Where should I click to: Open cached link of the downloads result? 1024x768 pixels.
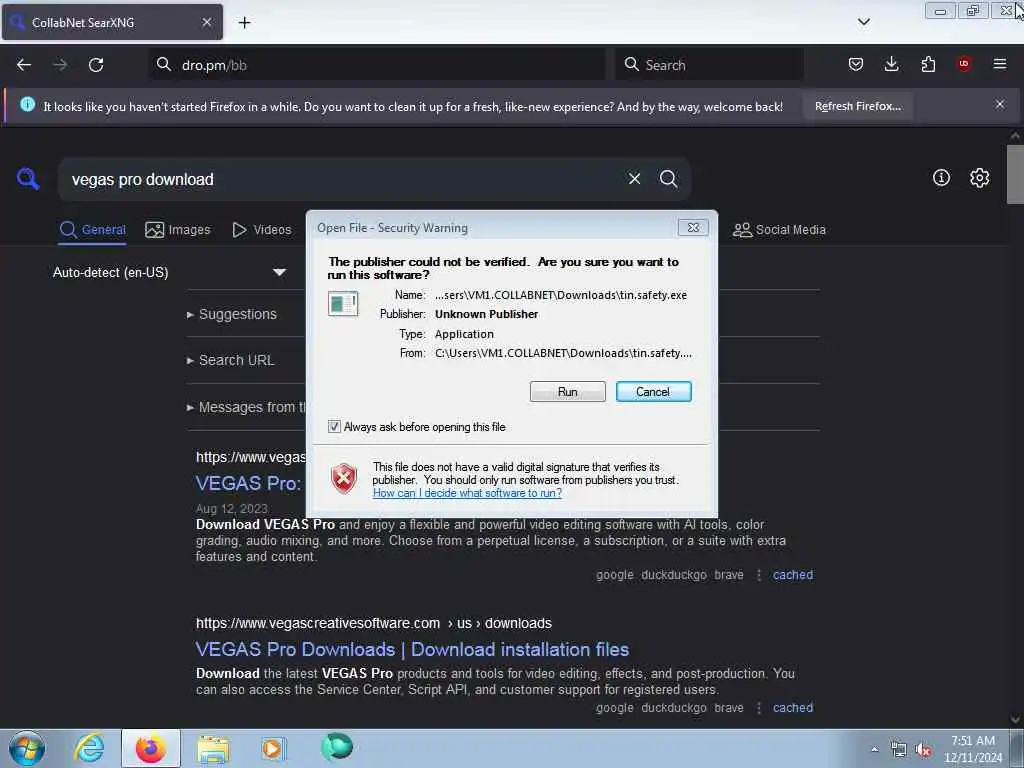tap(793, 707)
